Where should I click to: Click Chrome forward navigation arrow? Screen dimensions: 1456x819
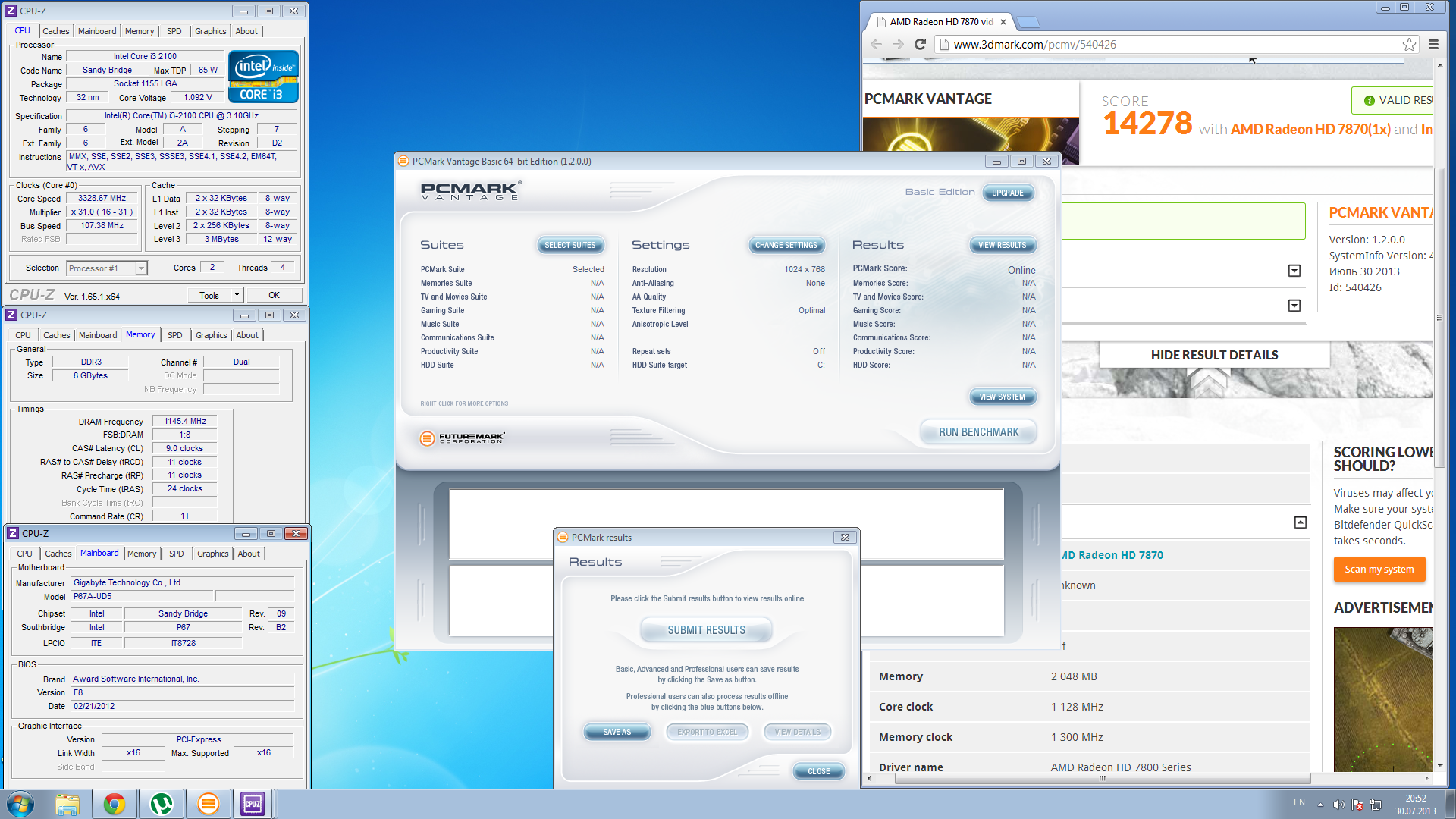click(x=898, y=44)
